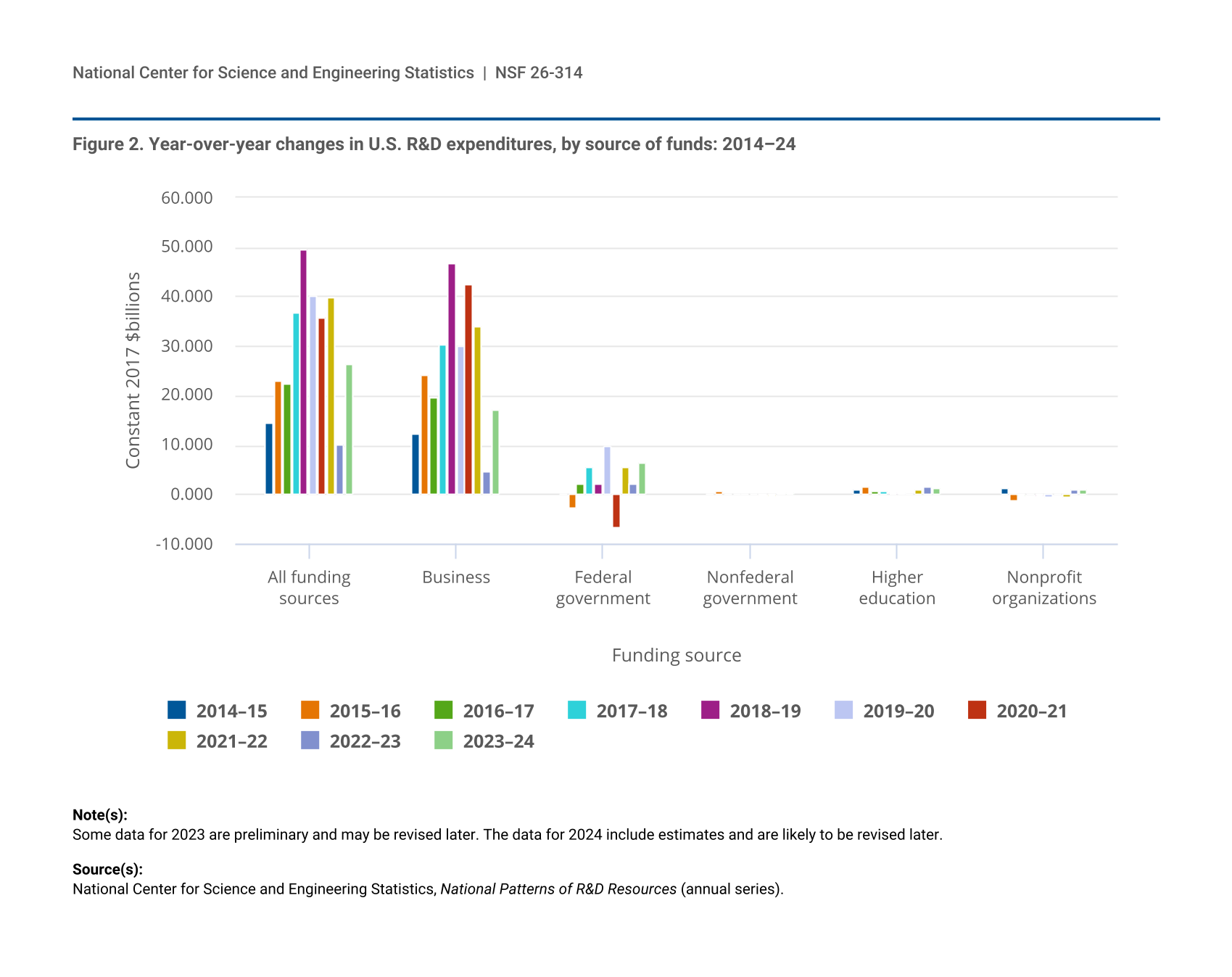Select the 2019–20 legend label
1232x977 pixels.
898,711
